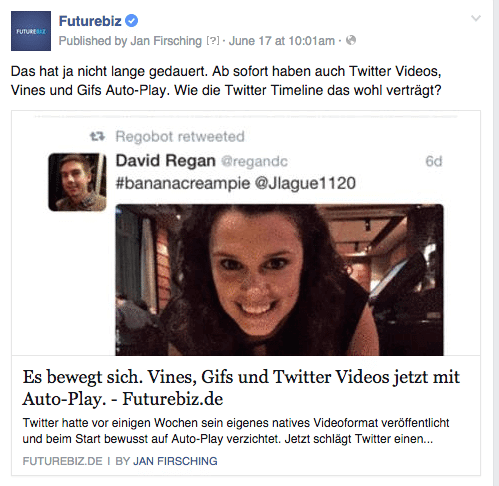This screenshot has height=486, width=499.
Task: Click the article description preview text
Action: click(236, 431)
